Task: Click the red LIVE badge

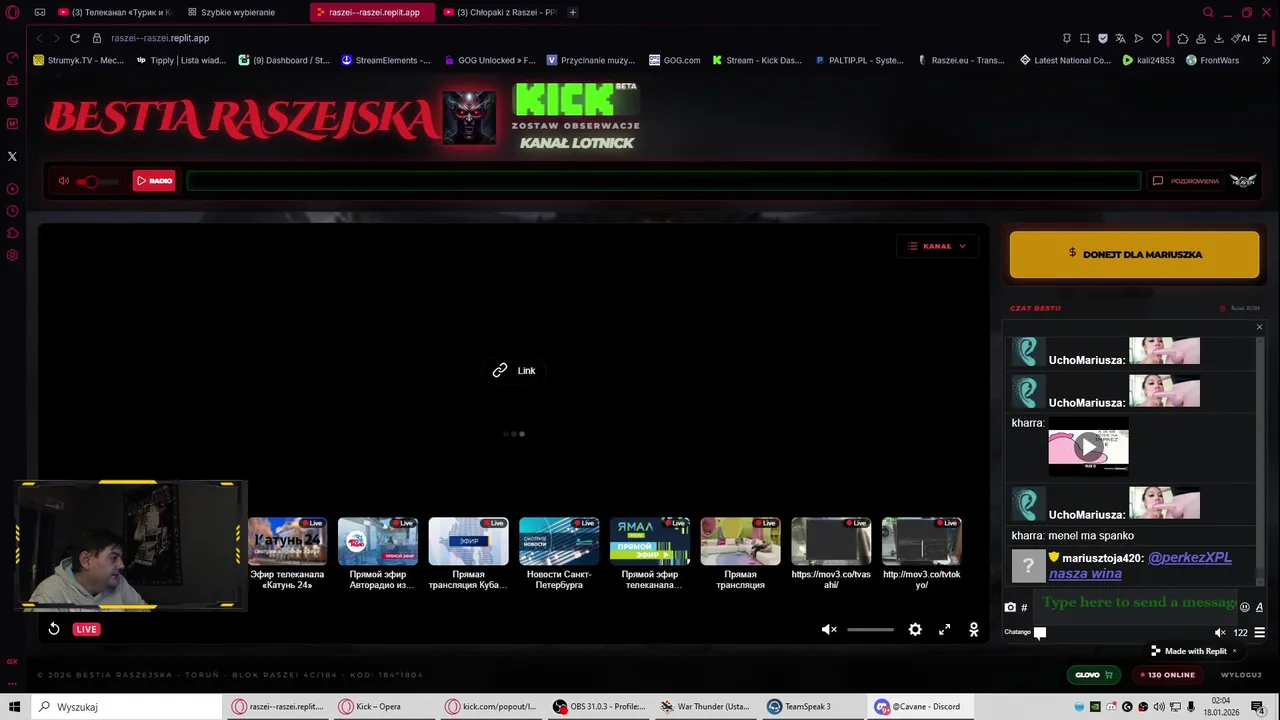Action: pyautogui.click(x=86, y=629)
